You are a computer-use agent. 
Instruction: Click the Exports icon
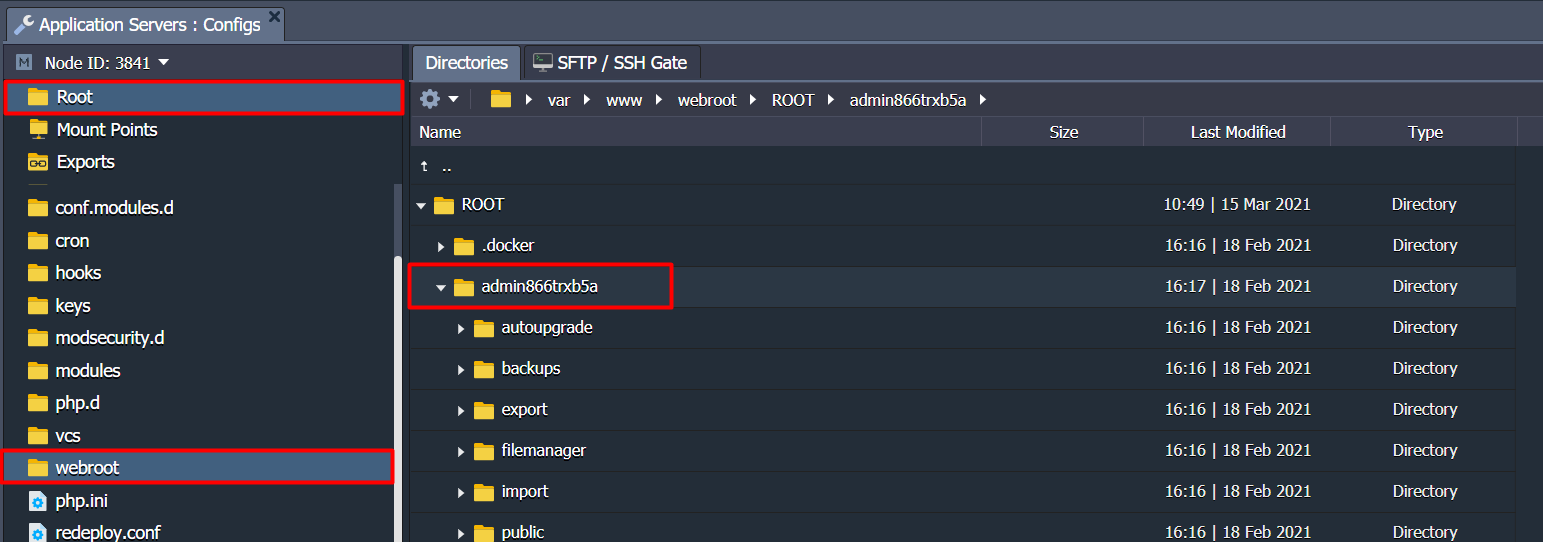tap(38, 162)
